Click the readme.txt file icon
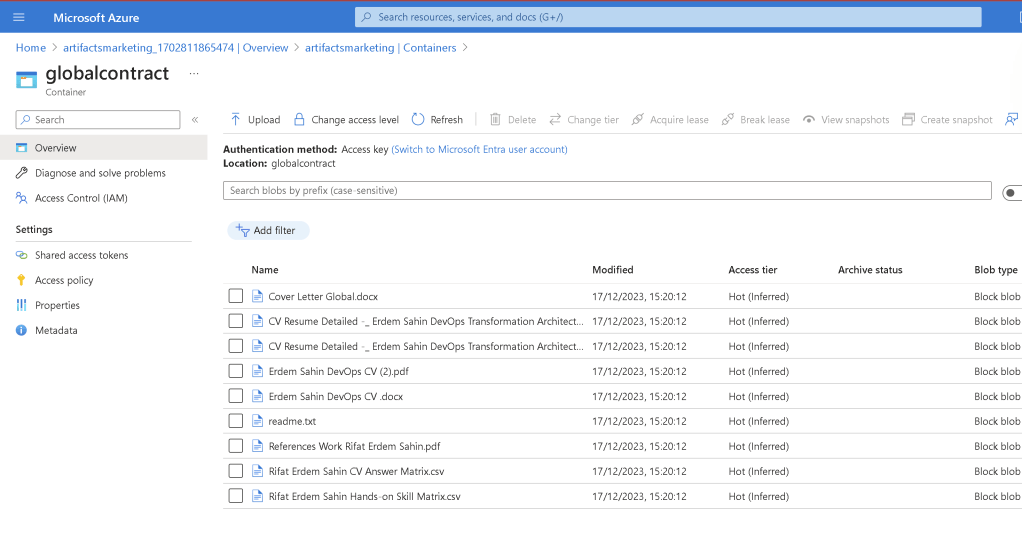 click(257, 421)
